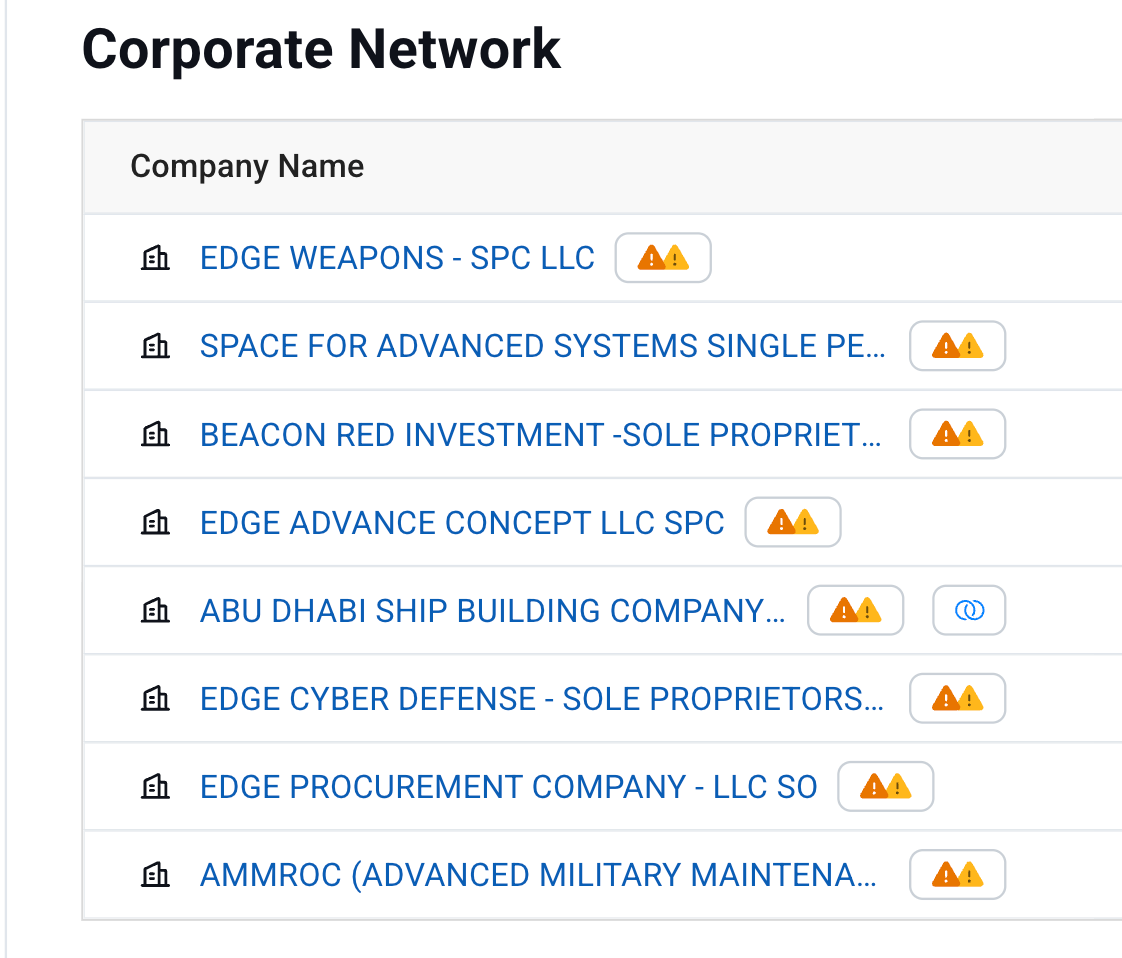Open EDGE WEAPONS - SPC LLC company link
The image size is (1122, 958).
397,258
